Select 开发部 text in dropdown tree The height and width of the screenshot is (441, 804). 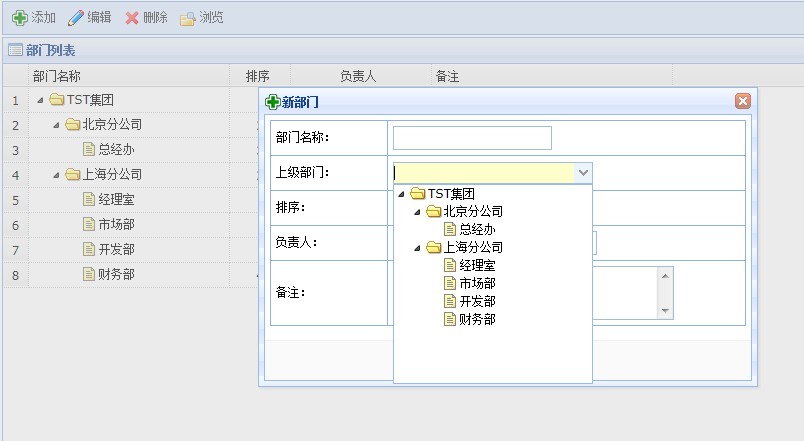click(477, 301)
